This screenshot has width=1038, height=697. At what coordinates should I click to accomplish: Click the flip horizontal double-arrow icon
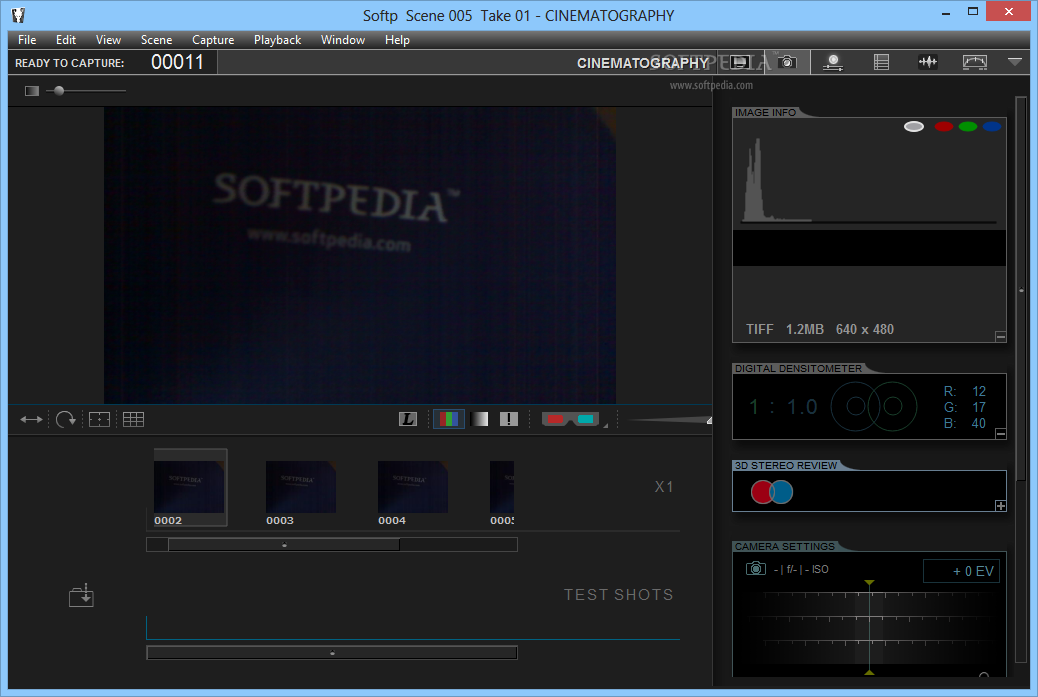click(31, 419)
